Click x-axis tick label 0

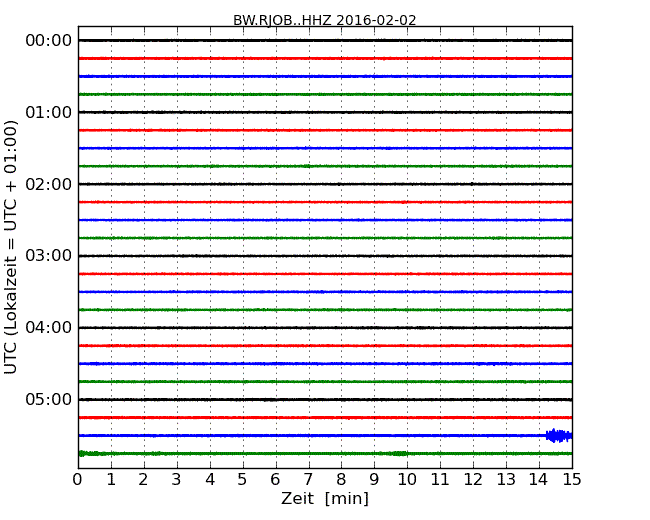pos(78,480)
